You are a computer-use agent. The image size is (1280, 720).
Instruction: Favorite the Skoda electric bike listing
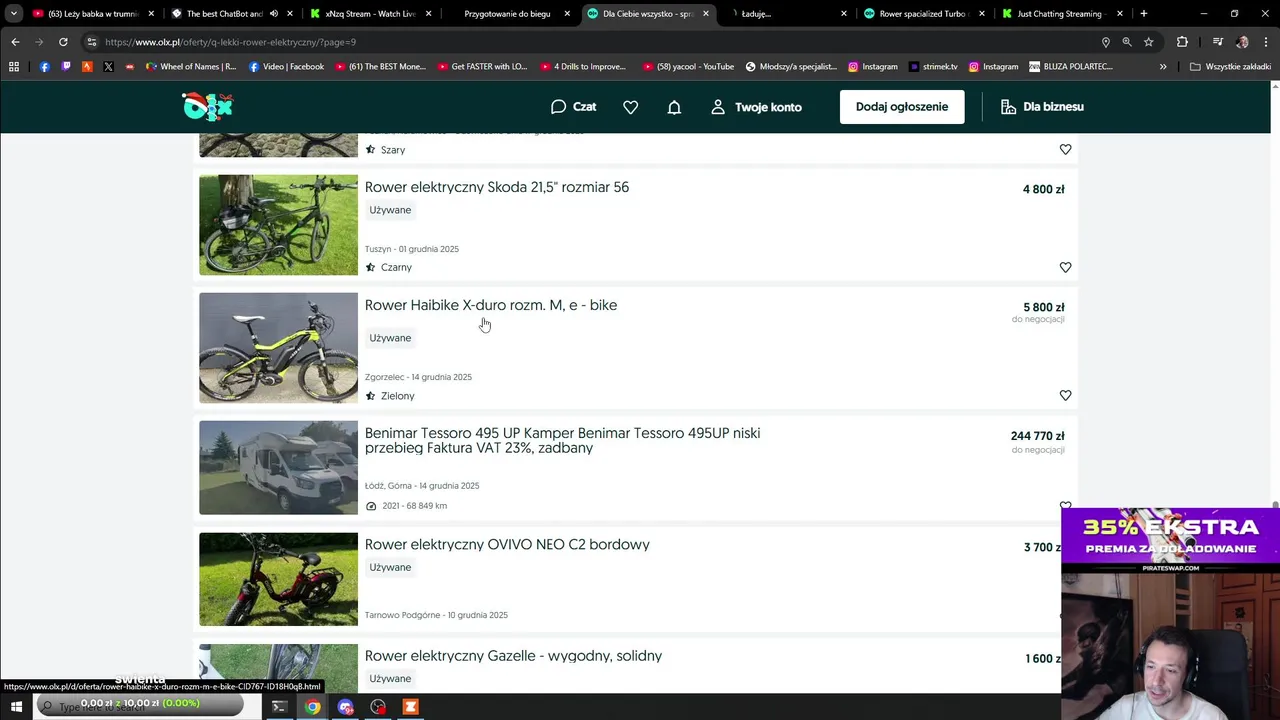tap(1065, 267)
